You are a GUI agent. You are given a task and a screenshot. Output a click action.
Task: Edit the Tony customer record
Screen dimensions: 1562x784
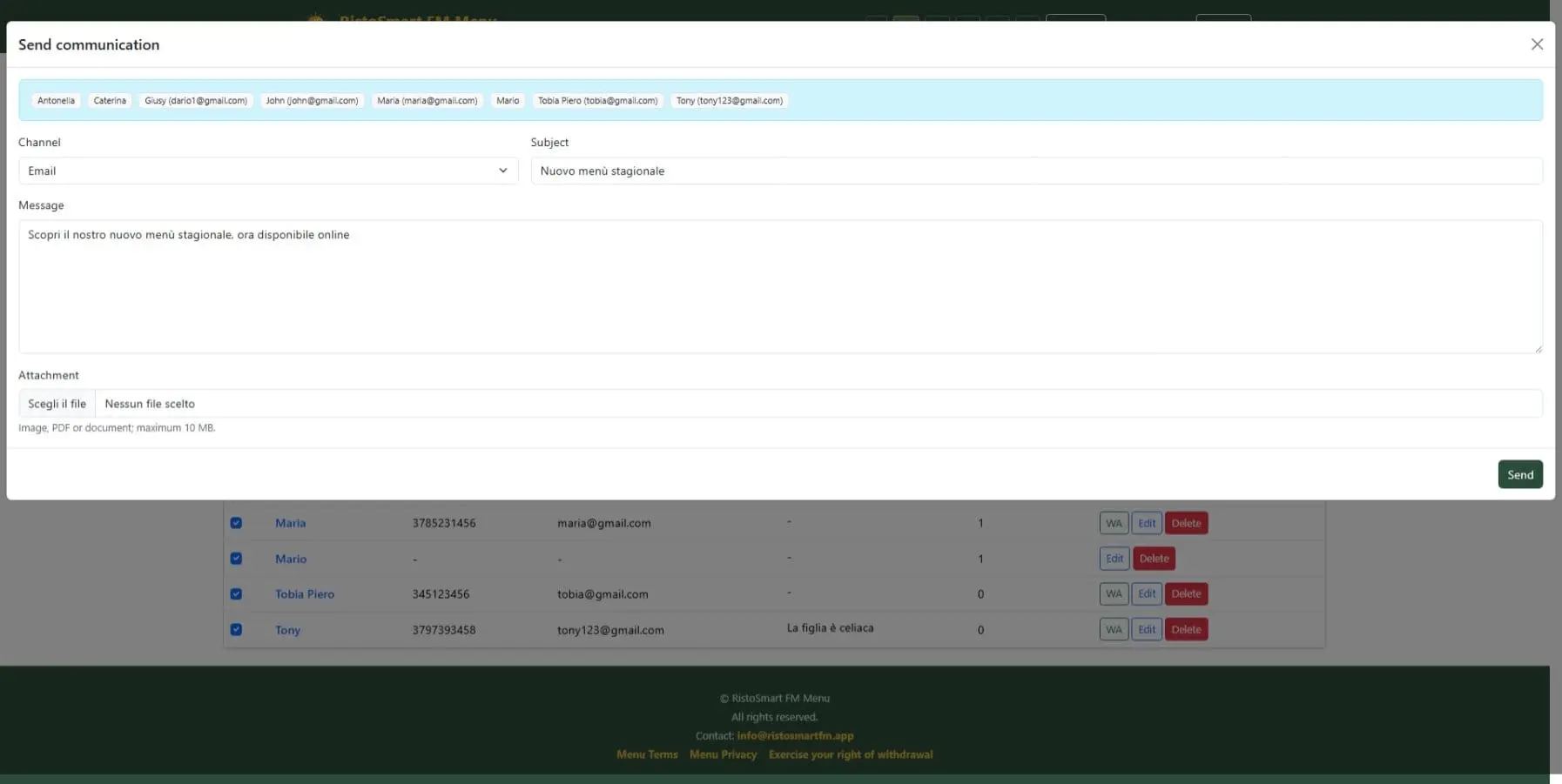coord(1147,629)
